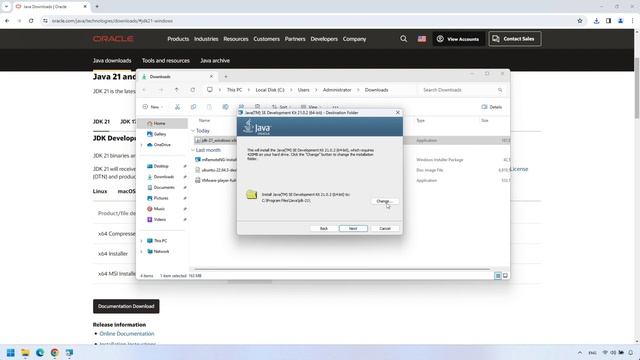Open the Sort dropdown in Explorer
Screen dimensions: 640x360
point(282,107)
